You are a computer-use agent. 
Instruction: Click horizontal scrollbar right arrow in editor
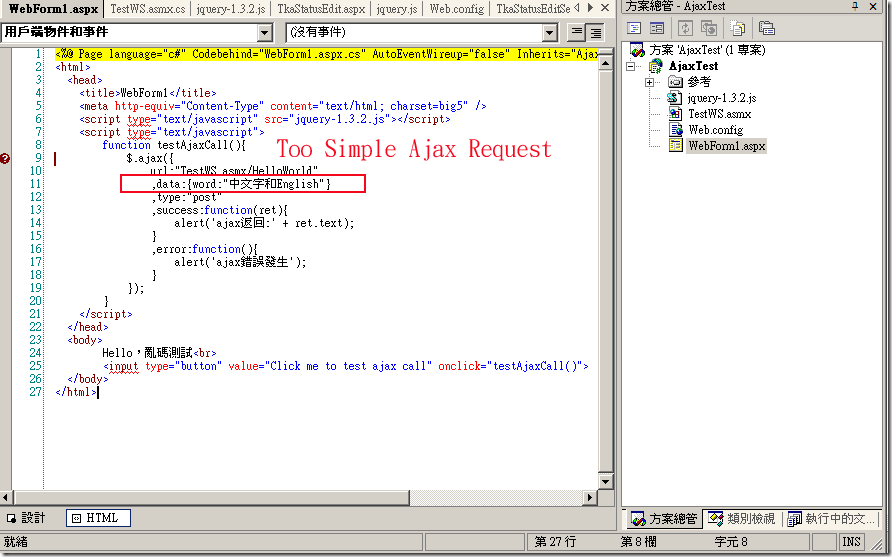coord(590,497)
